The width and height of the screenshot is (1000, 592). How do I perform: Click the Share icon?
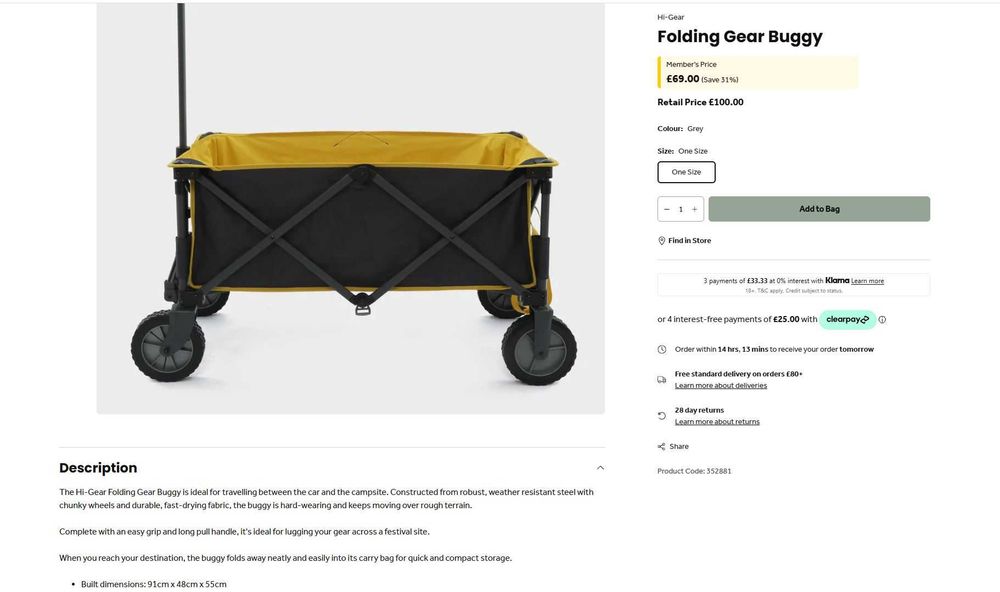point(661,447)
